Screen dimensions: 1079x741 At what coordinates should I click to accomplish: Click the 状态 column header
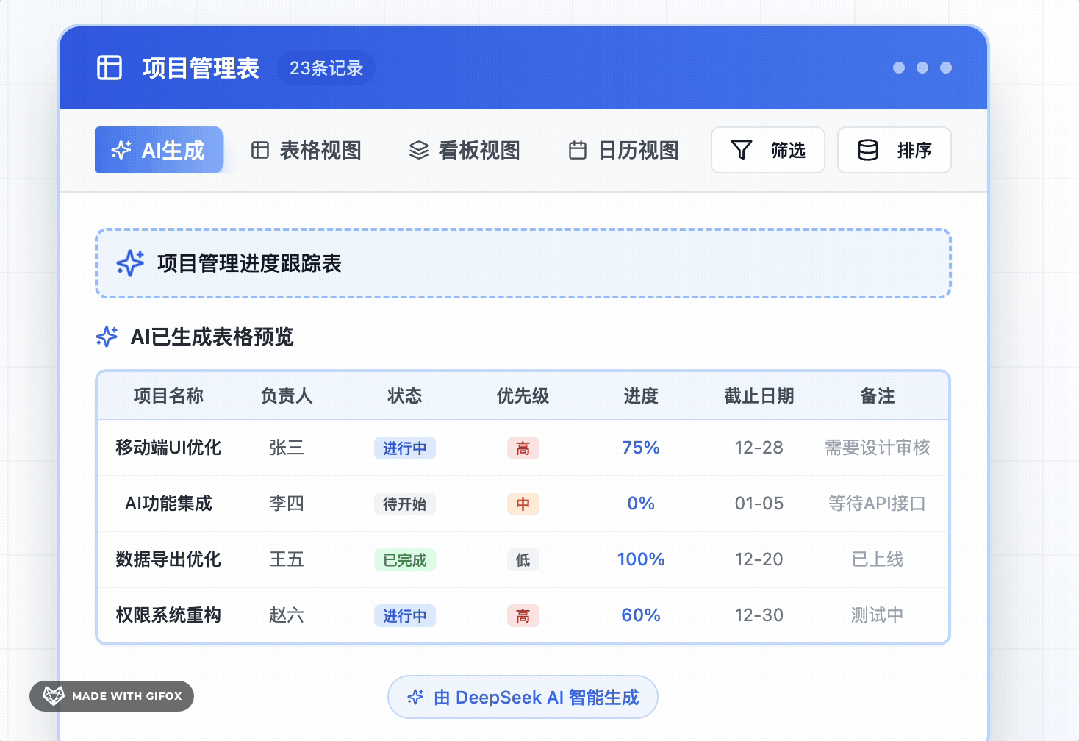[405, 396]
